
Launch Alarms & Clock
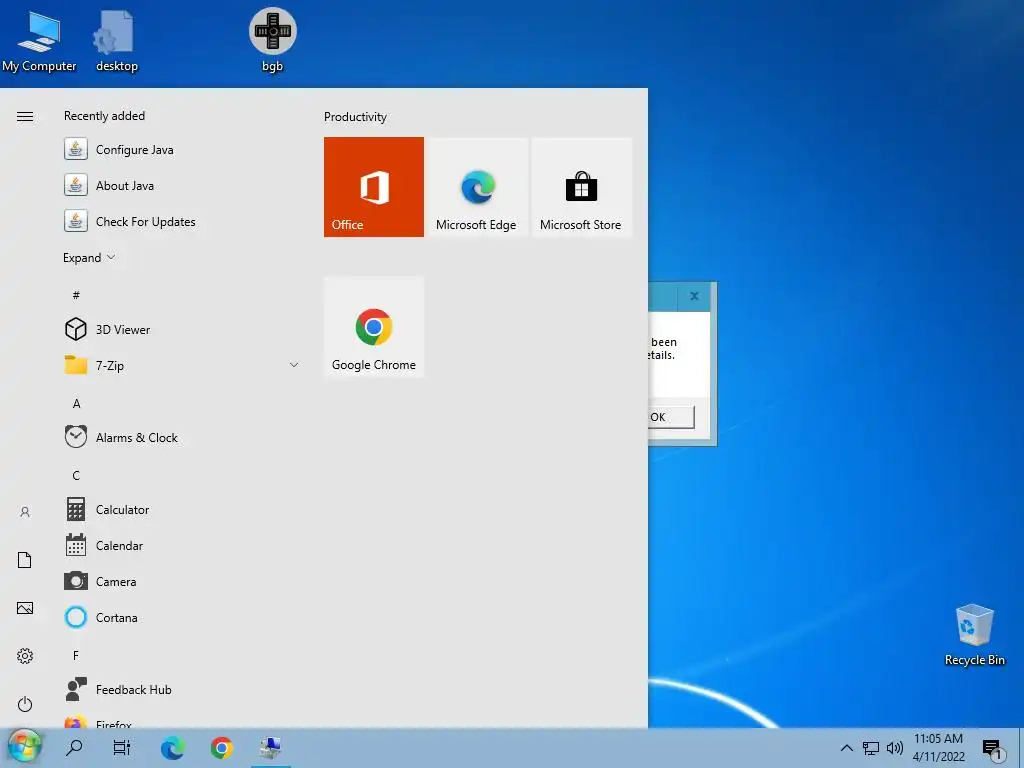point(182,437)
